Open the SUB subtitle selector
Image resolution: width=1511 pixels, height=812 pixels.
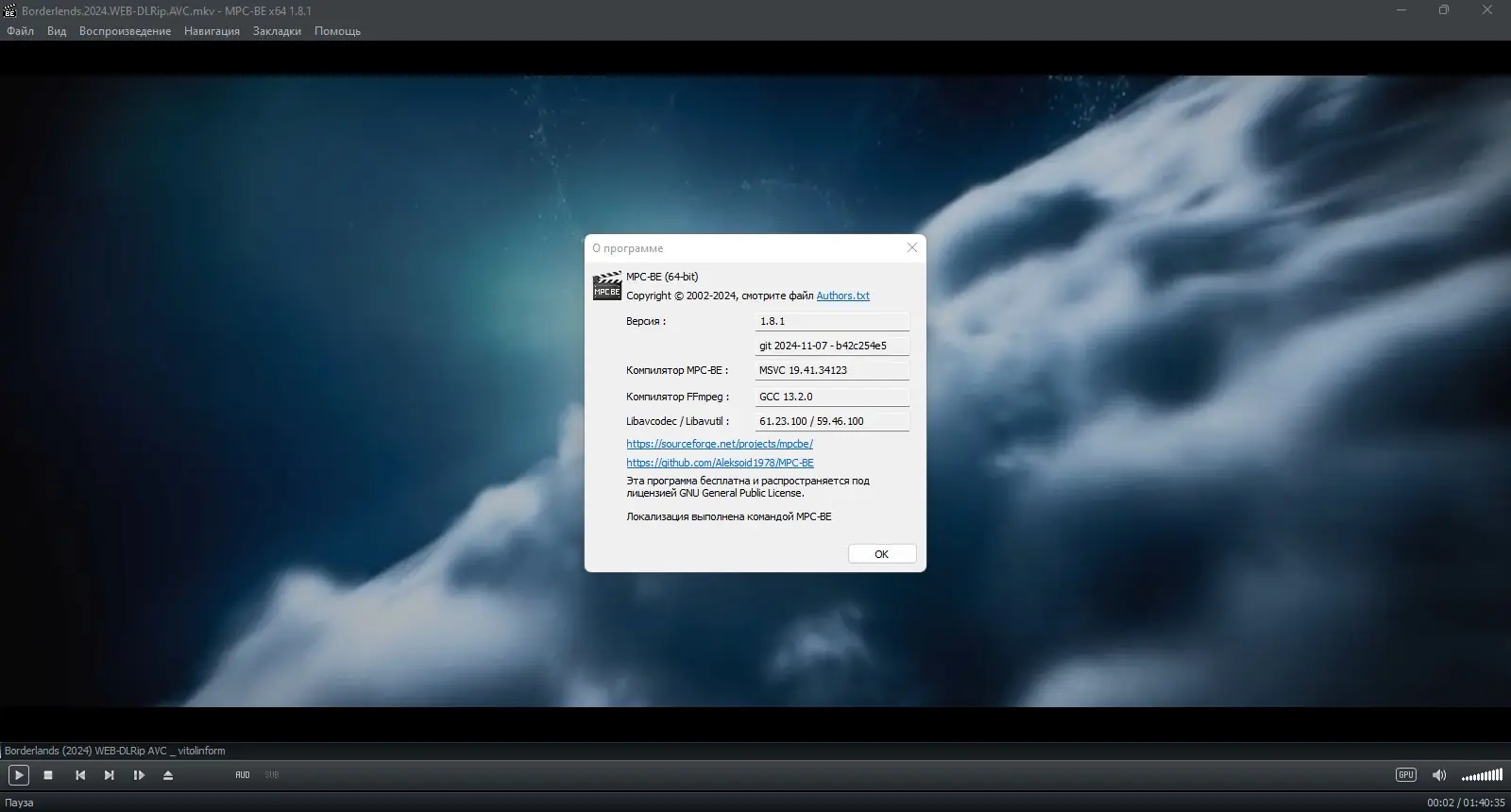click(x=272, y=775)
